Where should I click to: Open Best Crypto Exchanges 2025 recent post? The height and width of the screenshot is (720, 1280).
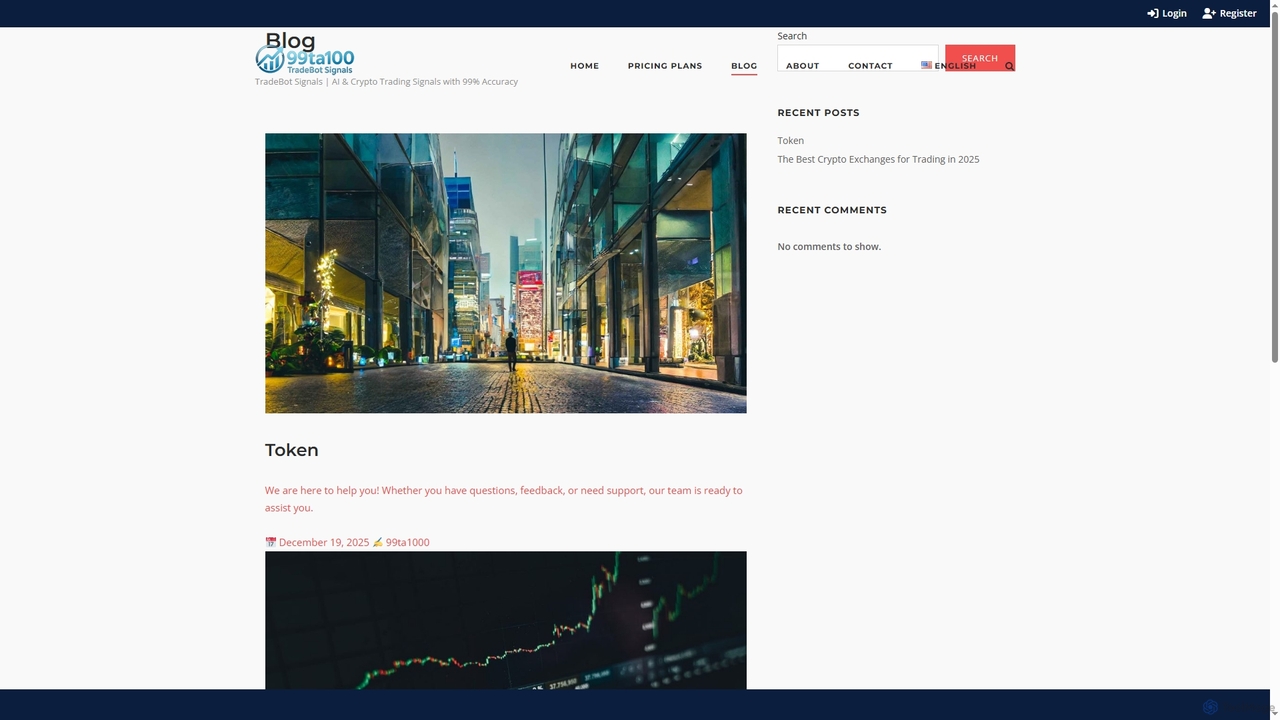pos(878,159)
